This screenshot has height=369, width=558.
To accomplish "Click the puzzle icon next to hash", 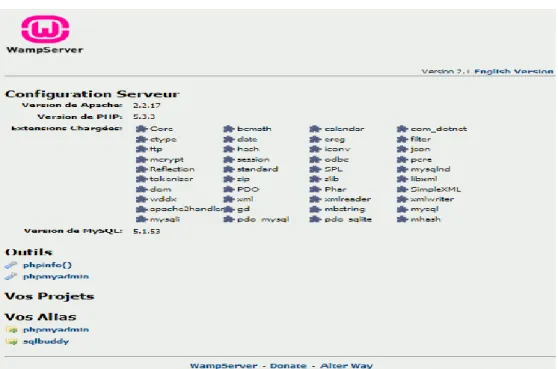I will tap(229, 149).
